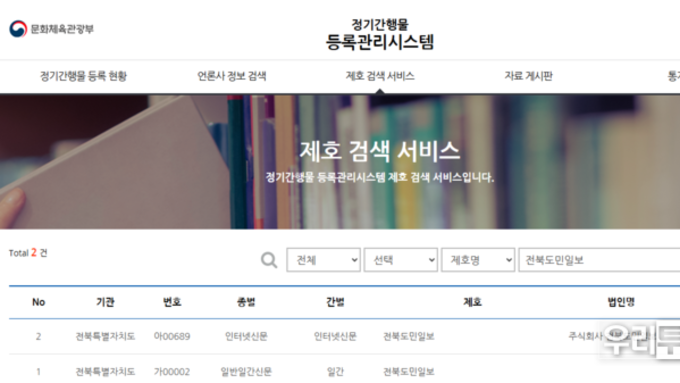Image resolution: width=680 pixels, height=383 pixels.
Task: Click the No column header
Action: [x=39, y=302]
